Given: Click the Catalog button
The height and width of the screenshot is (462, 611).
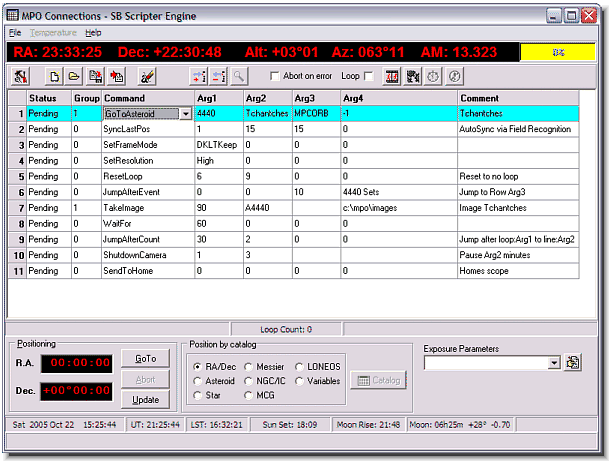Looking at the screenshot, I should tap(379, 380).
